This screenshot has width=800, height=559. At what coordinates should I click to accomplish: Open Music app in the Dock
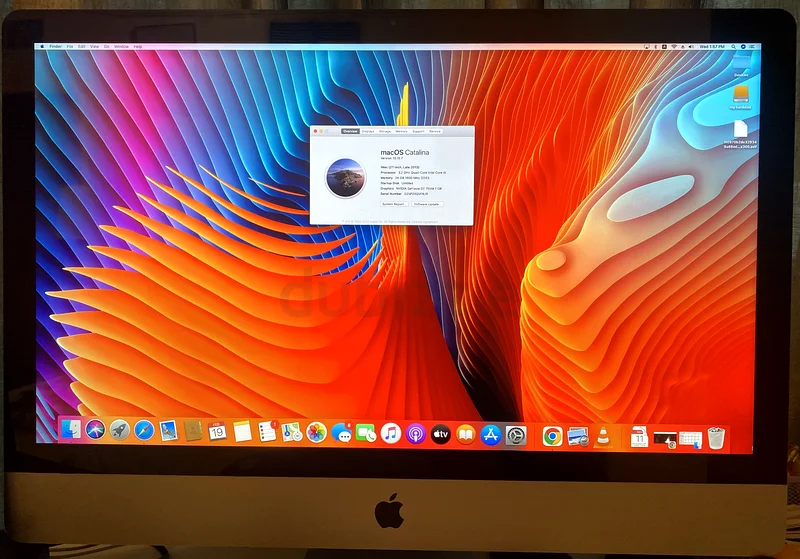pyautogui.click(x=391, y=434)
